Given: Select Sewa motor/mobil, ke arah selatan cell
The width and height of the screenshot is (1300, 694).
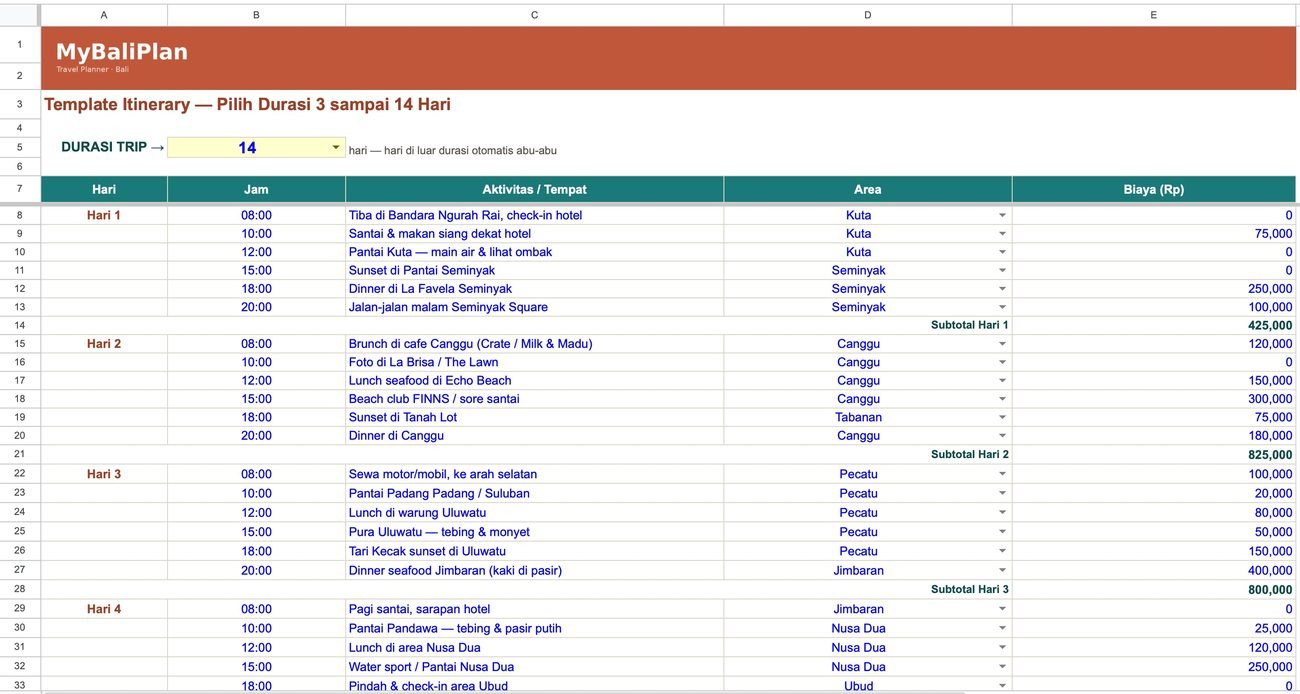Looking at the screenshot, I should (534, 474).
